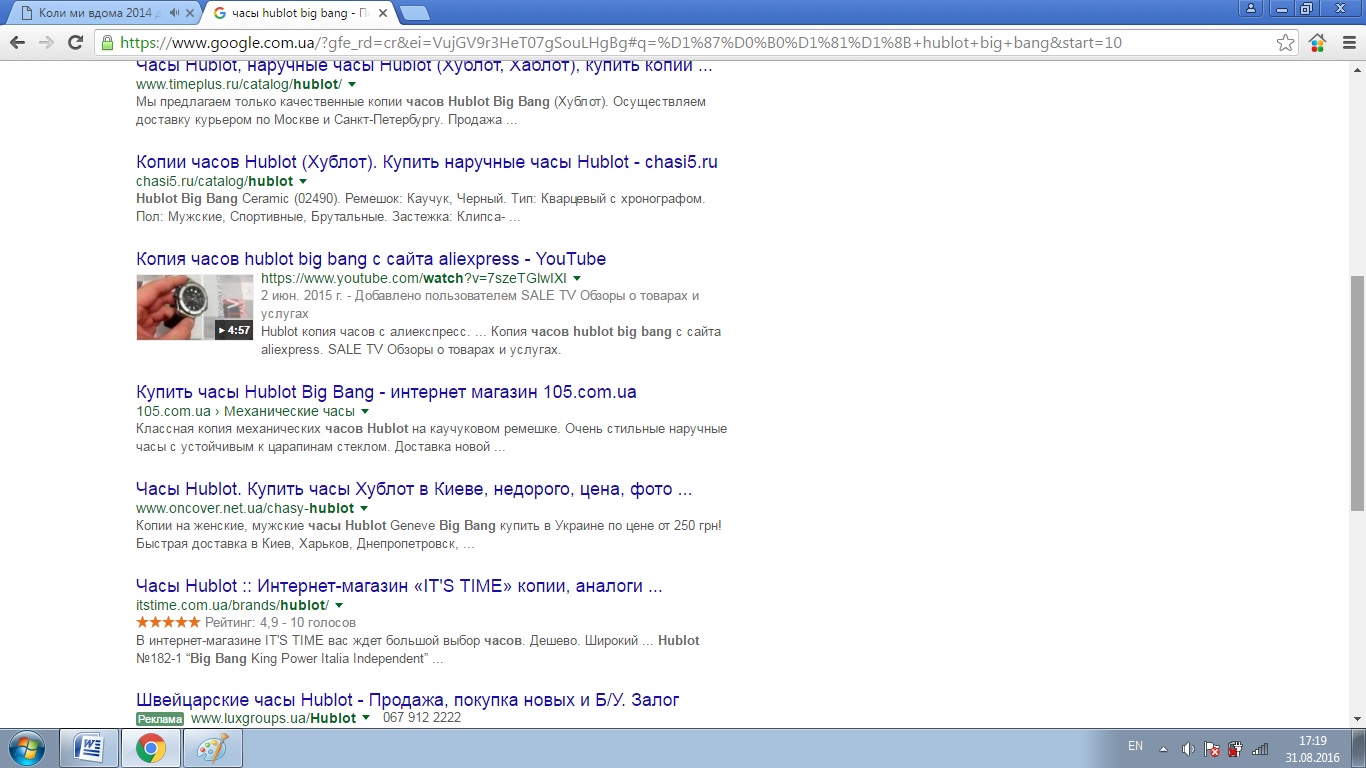Open the Windows Start menu
This screenshot has width=1366, height=768.
pos(25,748)
